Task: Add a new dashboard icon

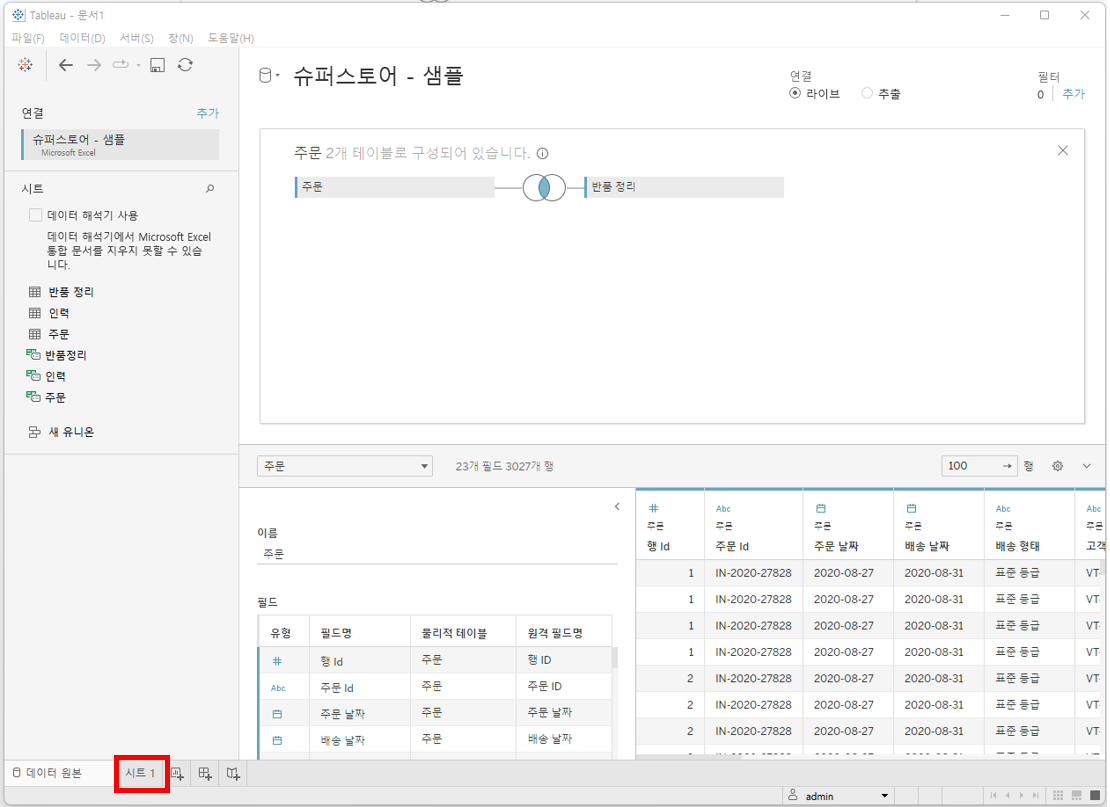Action: click(x=205, y=774)
